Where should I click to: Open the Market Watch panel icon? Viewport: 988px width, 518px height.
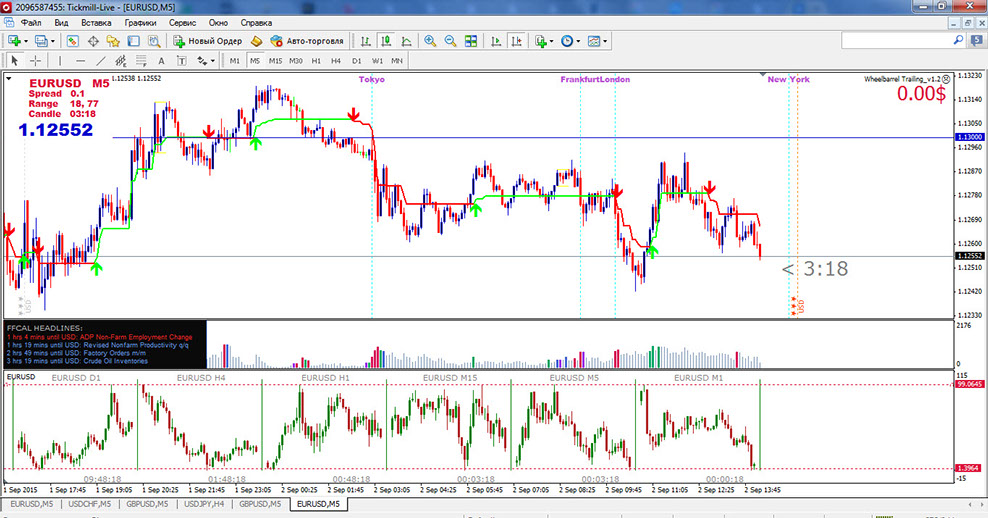pyautogui.click(x=72, y=41)
